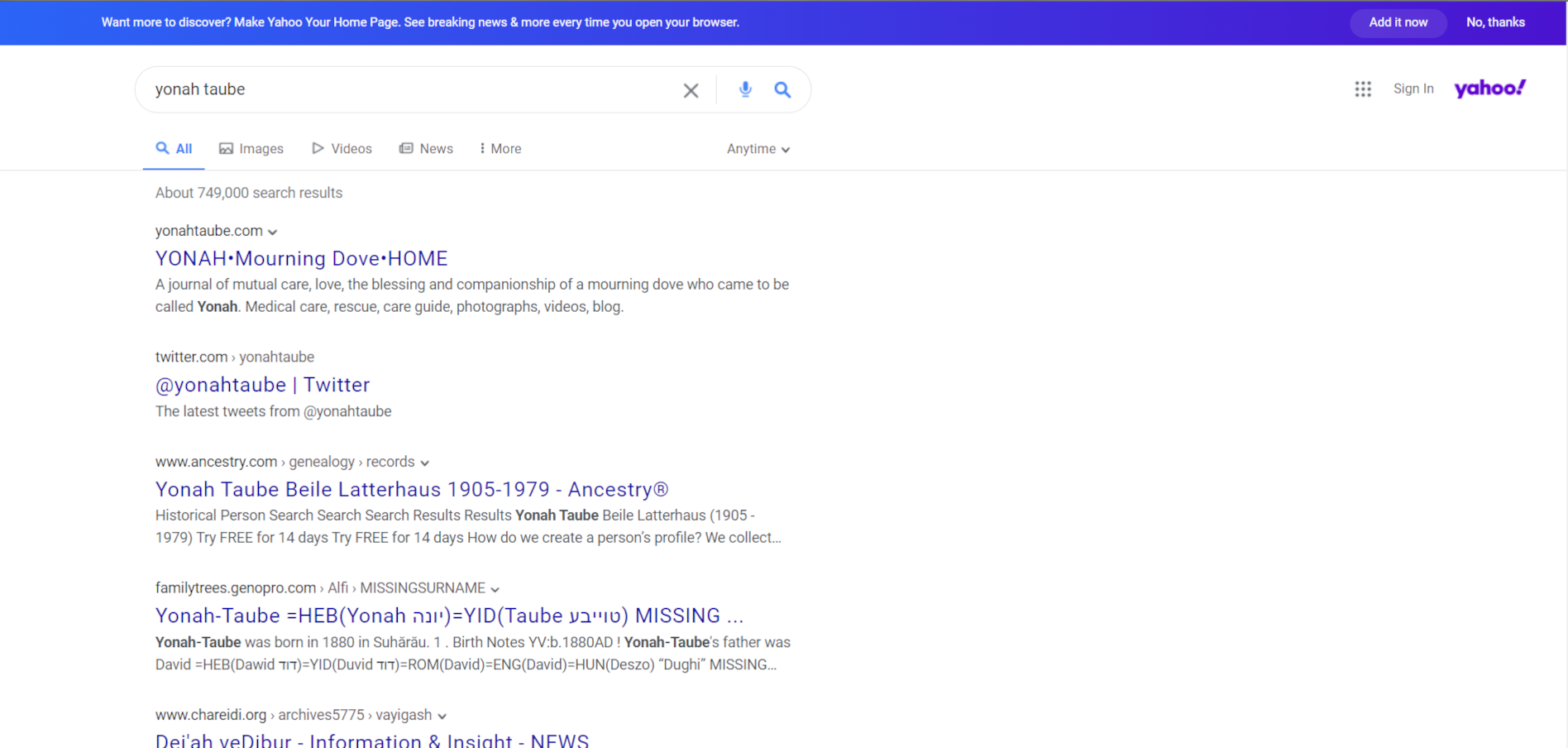
Task: Expand the yonahtaube.com result options arrow
Action: [x=273, y=233]
